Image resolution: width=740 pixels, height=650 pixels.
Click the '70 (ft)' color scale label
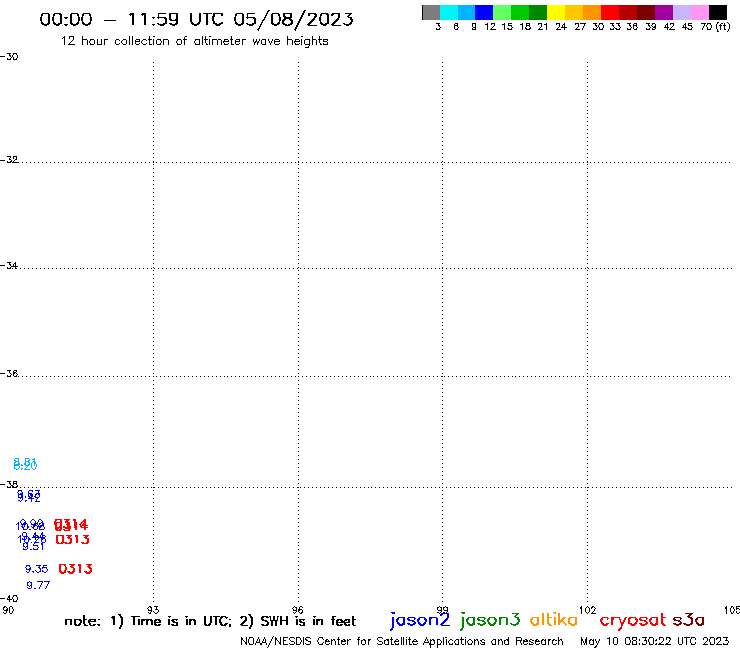click(715, 26)
